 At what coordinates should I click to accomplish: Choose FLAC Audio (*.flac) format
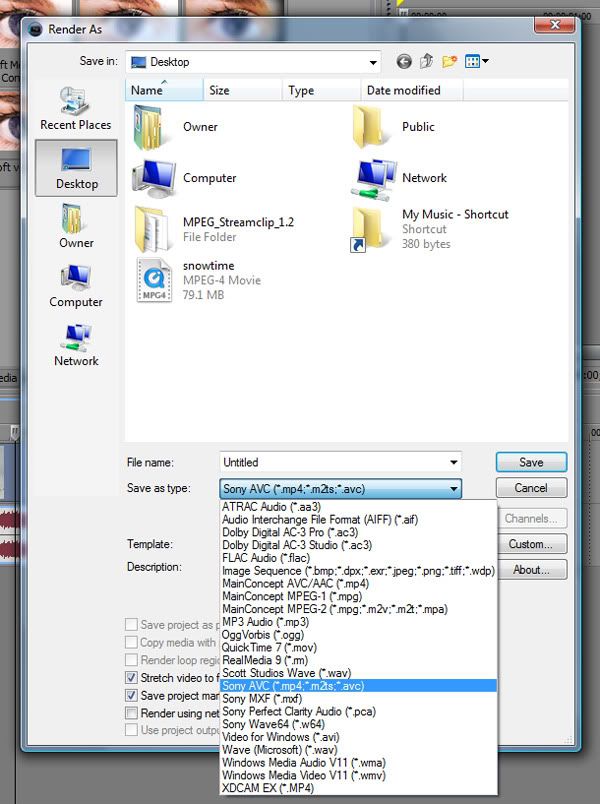[x=358, y=558]
